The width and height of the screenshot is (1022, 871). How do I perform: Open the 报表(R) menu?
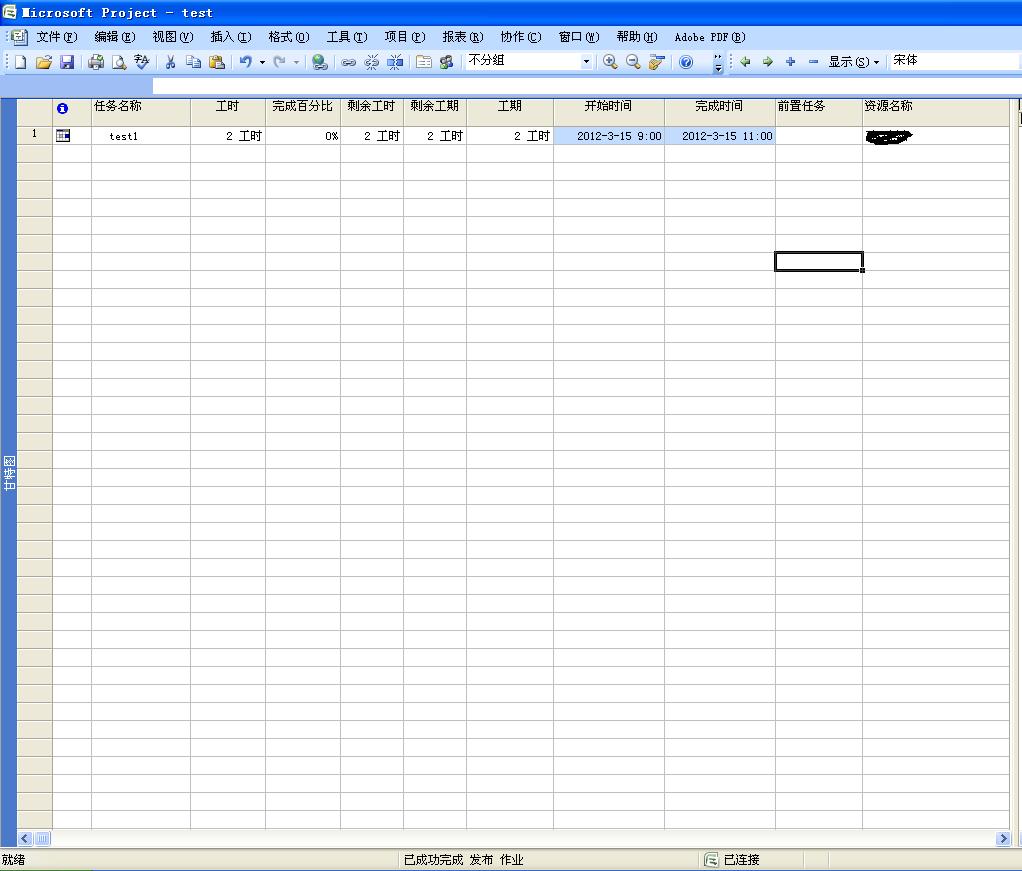click(462, 37)
